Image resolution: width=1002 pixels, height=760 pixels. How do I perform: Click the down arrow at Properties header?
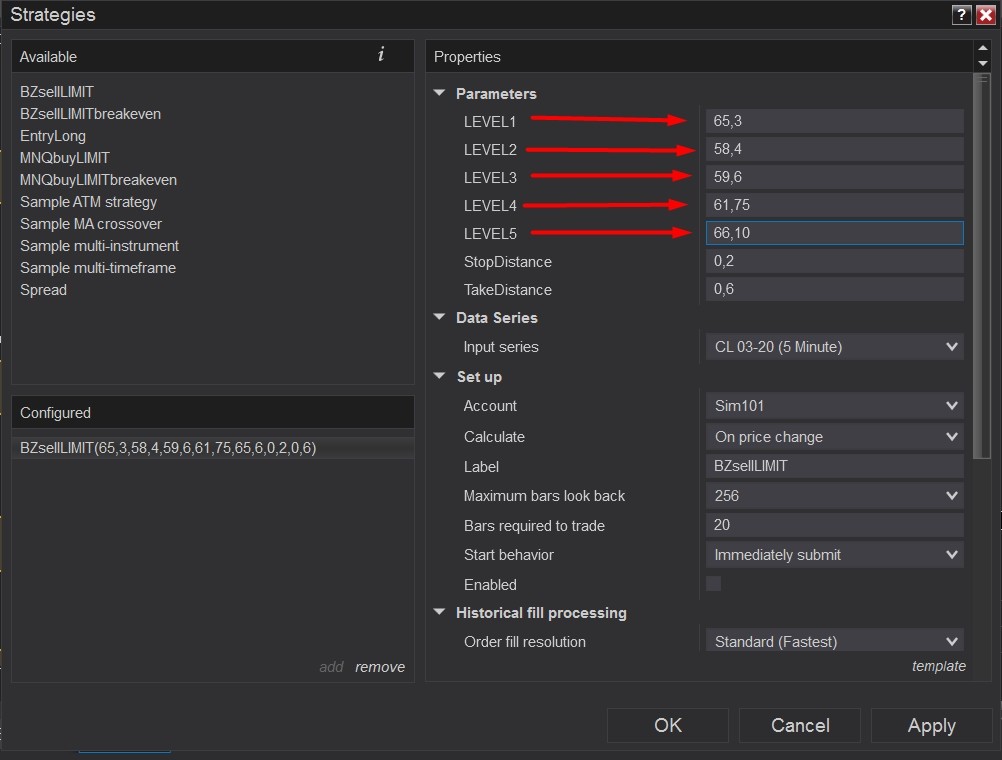tap(983, 63)
